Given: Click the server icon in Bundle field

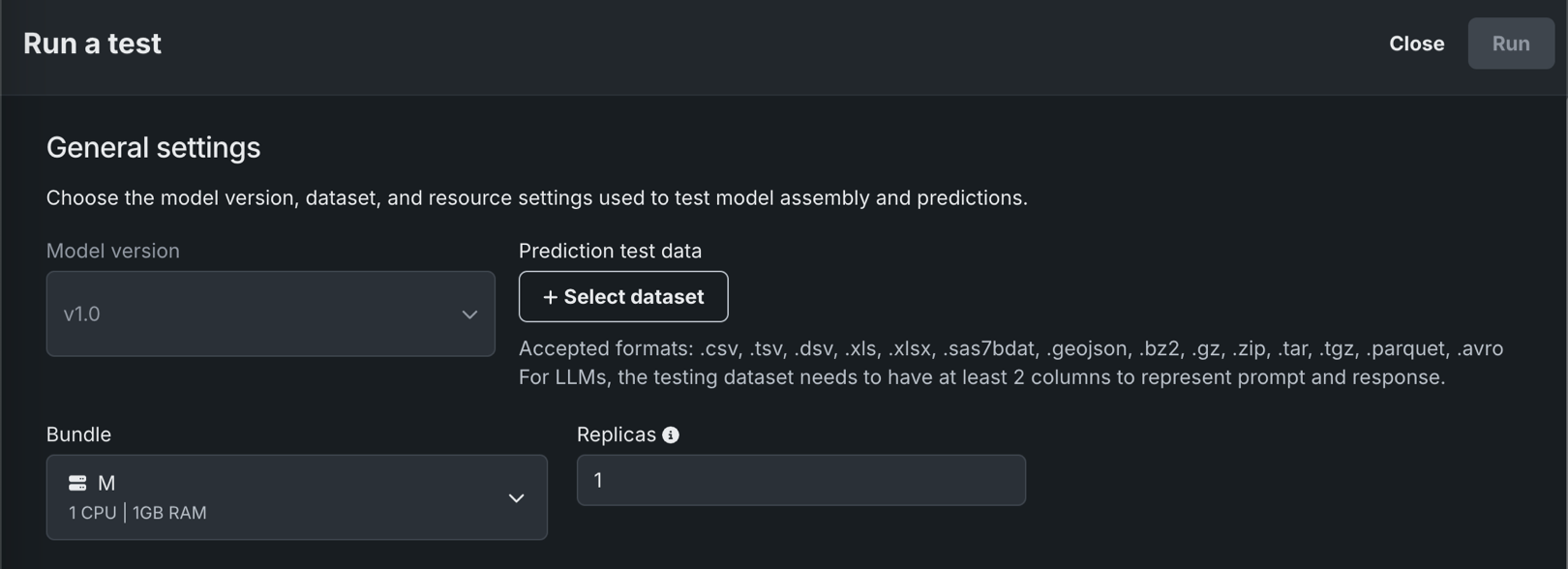Looking at the screenshot, I should click(x=77, y=483).
